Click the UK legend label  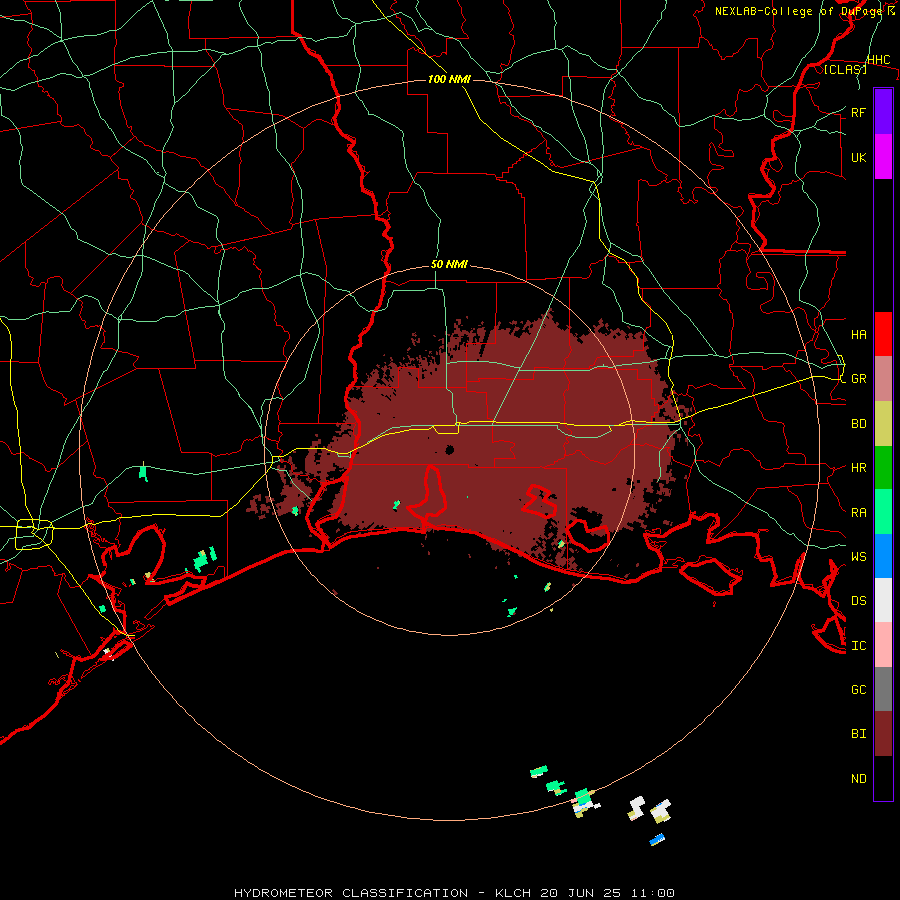coord(858,157)
